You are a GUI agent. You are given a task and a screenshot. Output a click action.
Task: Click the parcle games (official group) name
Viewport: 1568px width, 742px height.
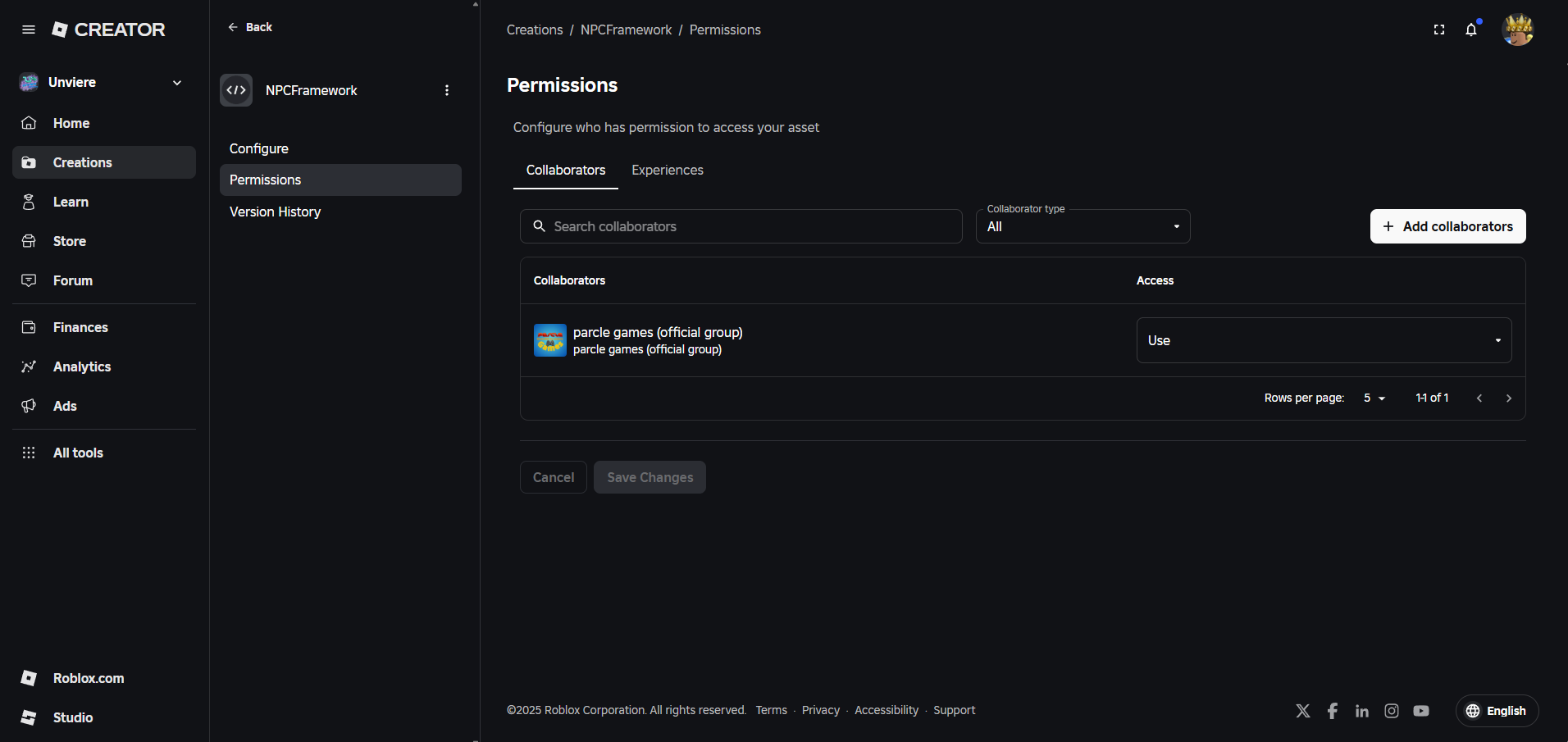658,332
